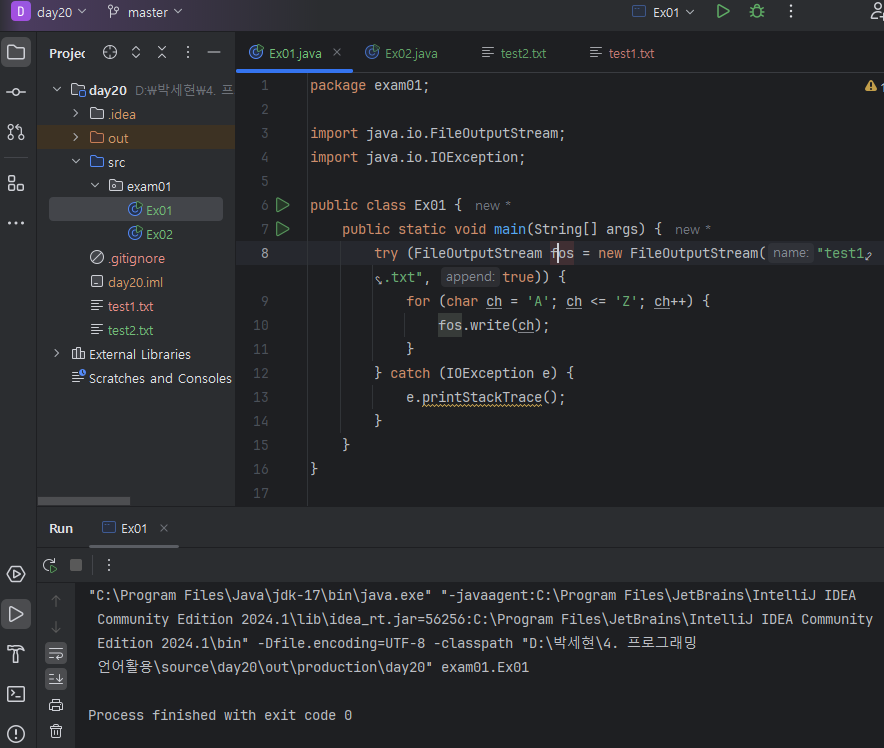This screenshot has width=884, height=748.
Task: Open the Run tool window sidebar icon
Action: coord(16,614)
